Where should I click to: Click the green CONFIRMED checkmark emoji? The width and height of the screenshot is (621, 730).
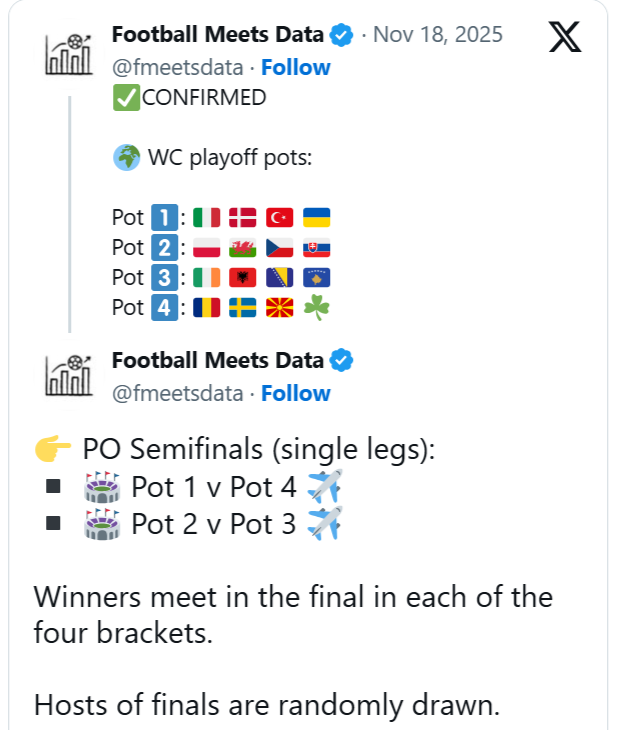pyautogui.click(x=127, y=98)
